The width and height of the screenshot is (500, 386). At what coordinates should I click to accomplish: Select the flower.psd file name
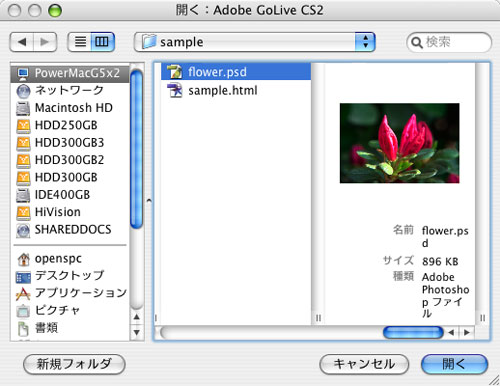pos(217,72)
